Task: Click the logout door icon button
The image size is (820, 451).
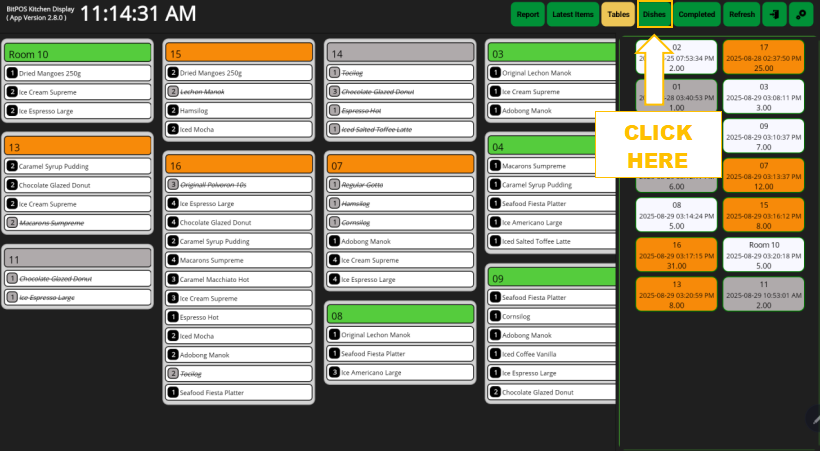Action: [774, 15]
